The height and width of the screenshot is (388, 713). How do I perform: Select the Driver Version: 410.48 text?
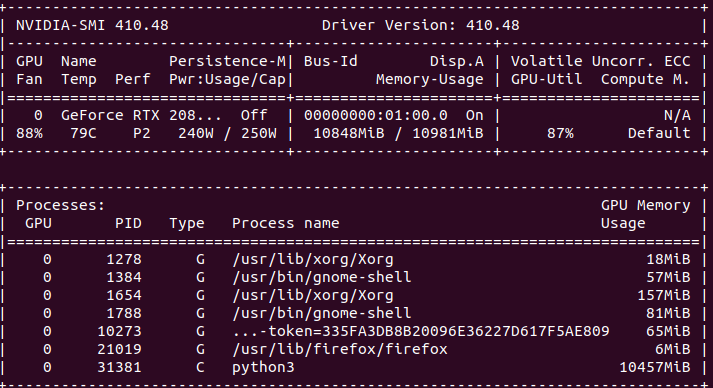(421, 25)
